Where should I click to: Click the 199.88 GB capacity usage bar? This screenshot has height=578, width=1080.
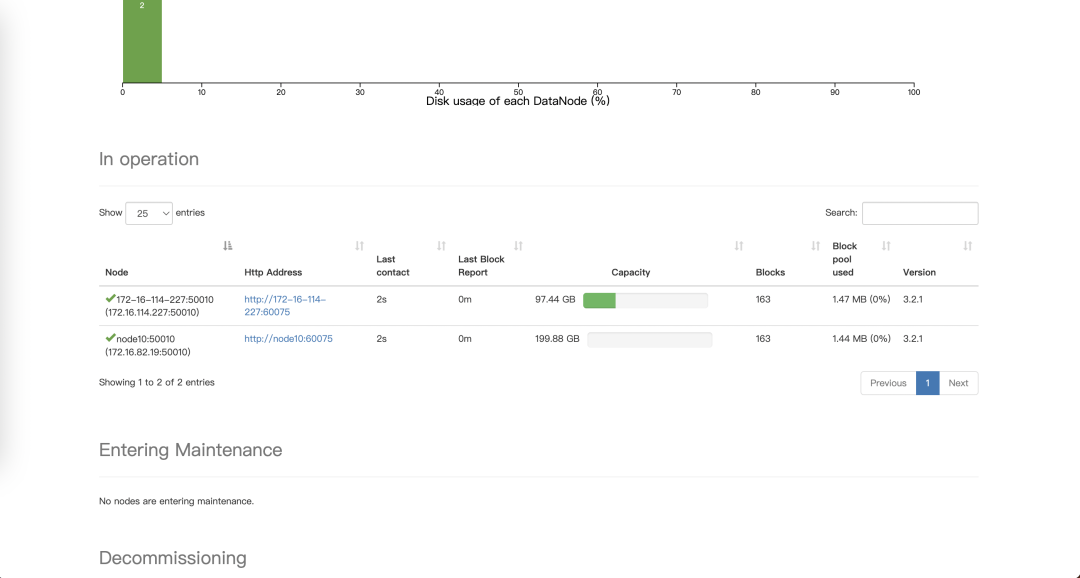coord(650,340)
